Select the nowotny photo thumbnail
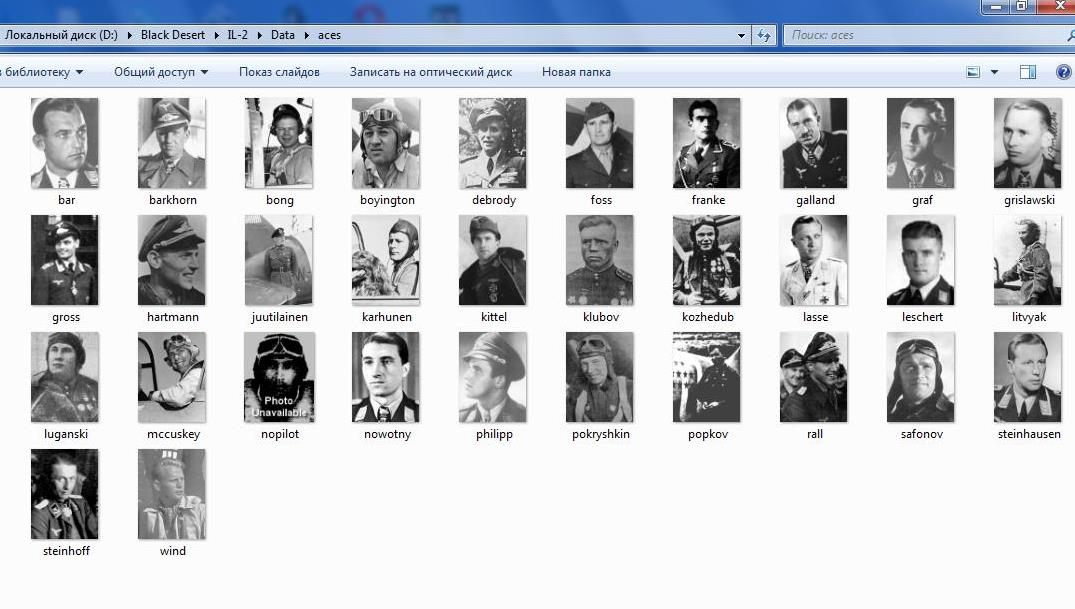The height and width of the screenshot is (609, 1075). (386, 377)
